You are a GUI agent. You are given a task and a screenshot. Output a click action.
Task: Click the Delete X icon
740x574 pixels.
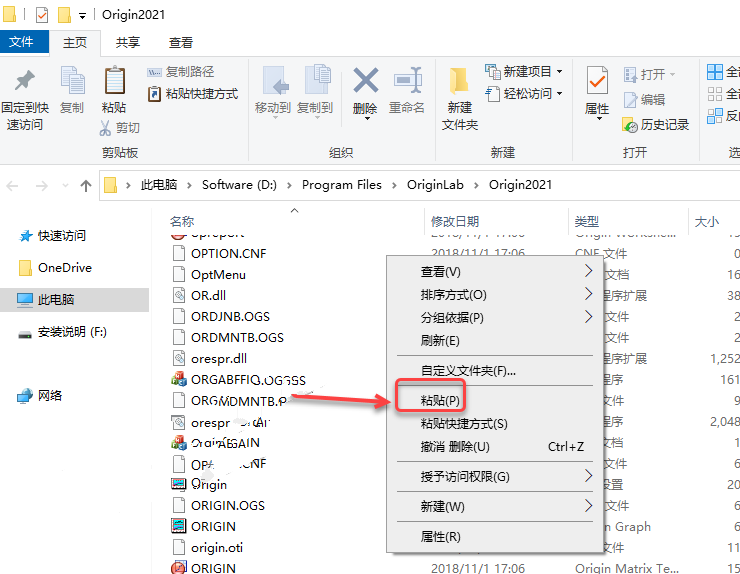pyautogui.click(x=366, y=80)
